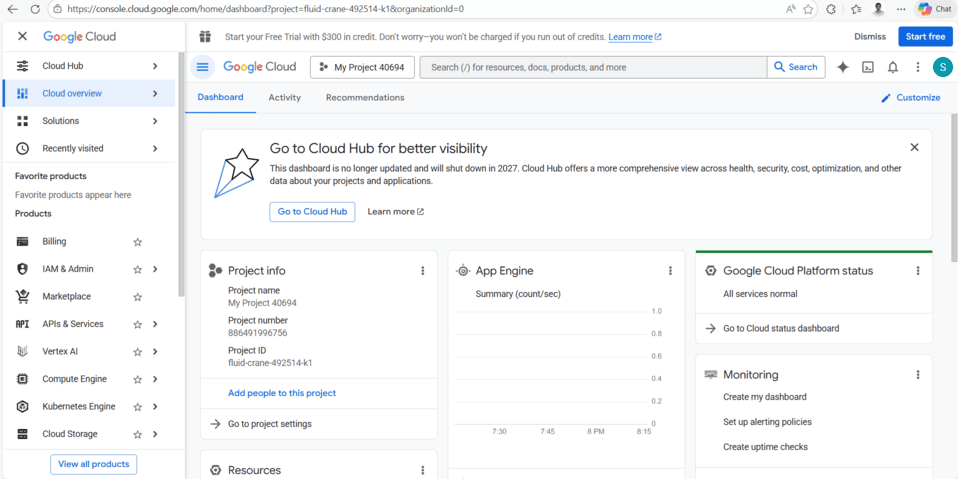Switch to the Activity tab

point(285,98)
